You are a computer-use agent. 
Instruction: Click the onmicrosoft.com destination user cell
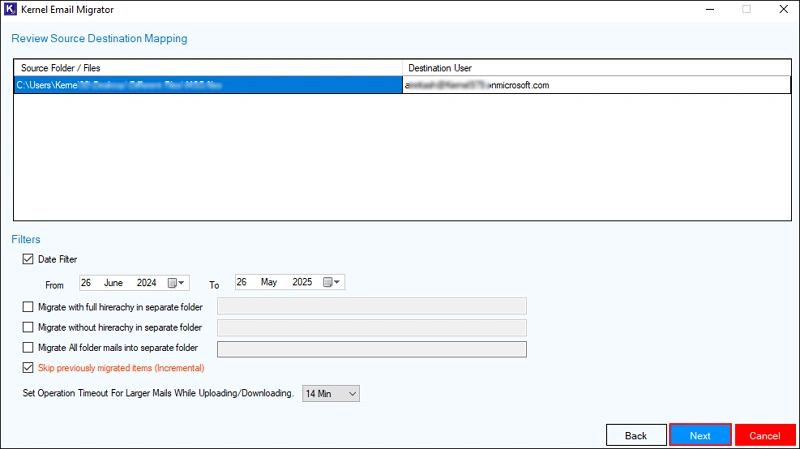[x=596, y=85]
